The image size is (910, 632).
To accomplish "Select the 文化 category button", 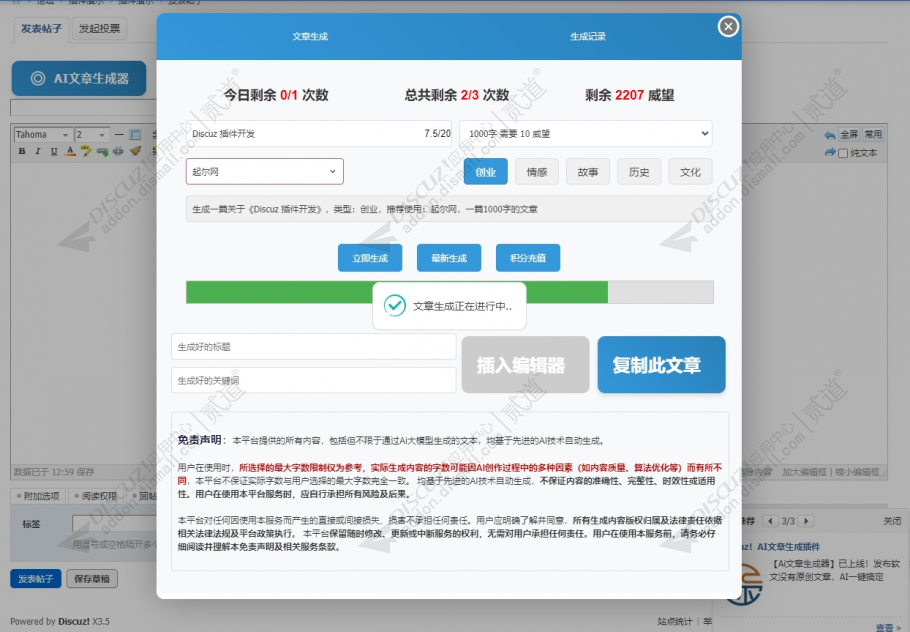I will [x=690, y=172].
